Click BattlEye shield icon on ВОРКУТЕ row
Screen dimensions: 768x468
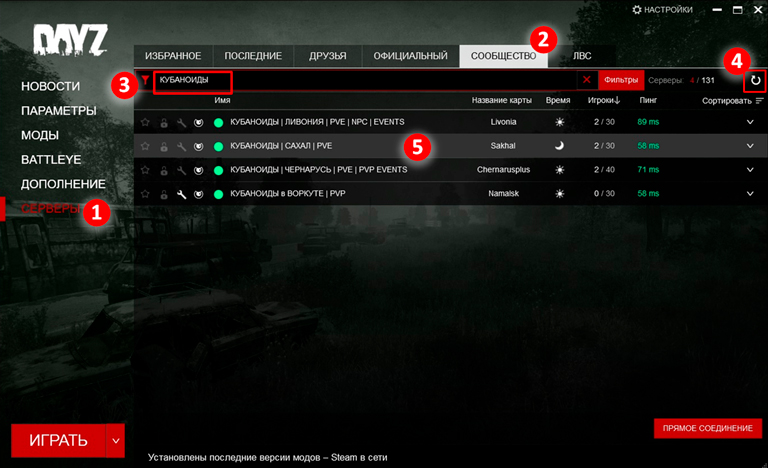(198, 195)
